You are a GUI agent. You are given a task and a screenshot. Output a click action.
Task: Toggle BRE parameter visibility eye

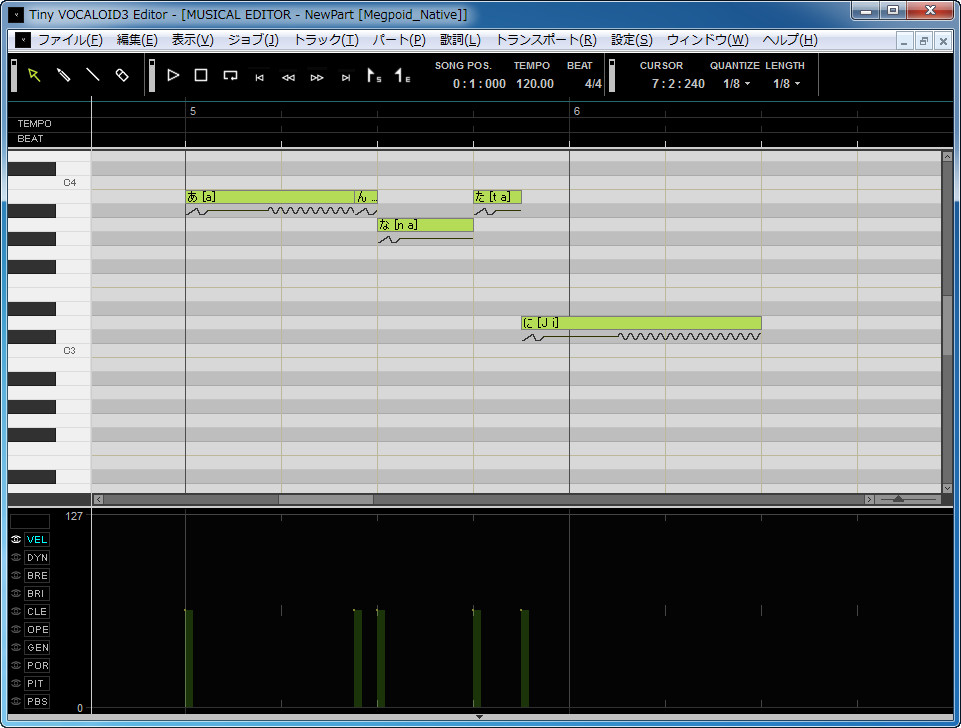(x=16, y=575)
